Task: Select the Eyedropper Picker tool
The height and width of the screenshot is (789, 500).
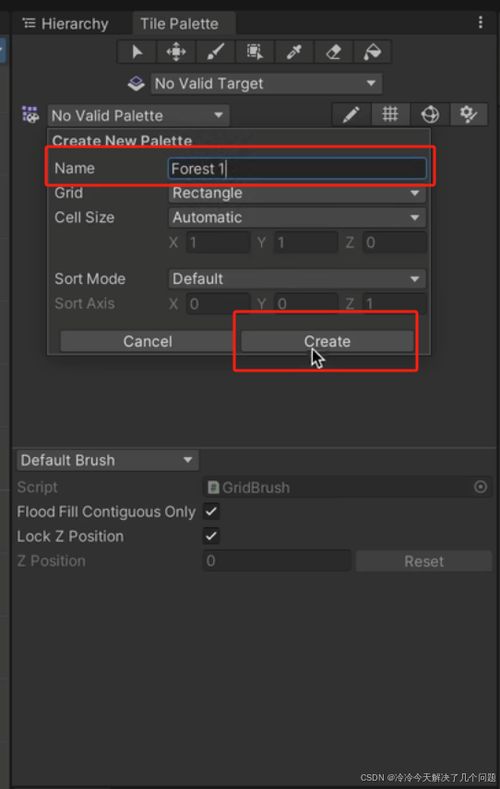Action: pos(294,52)
